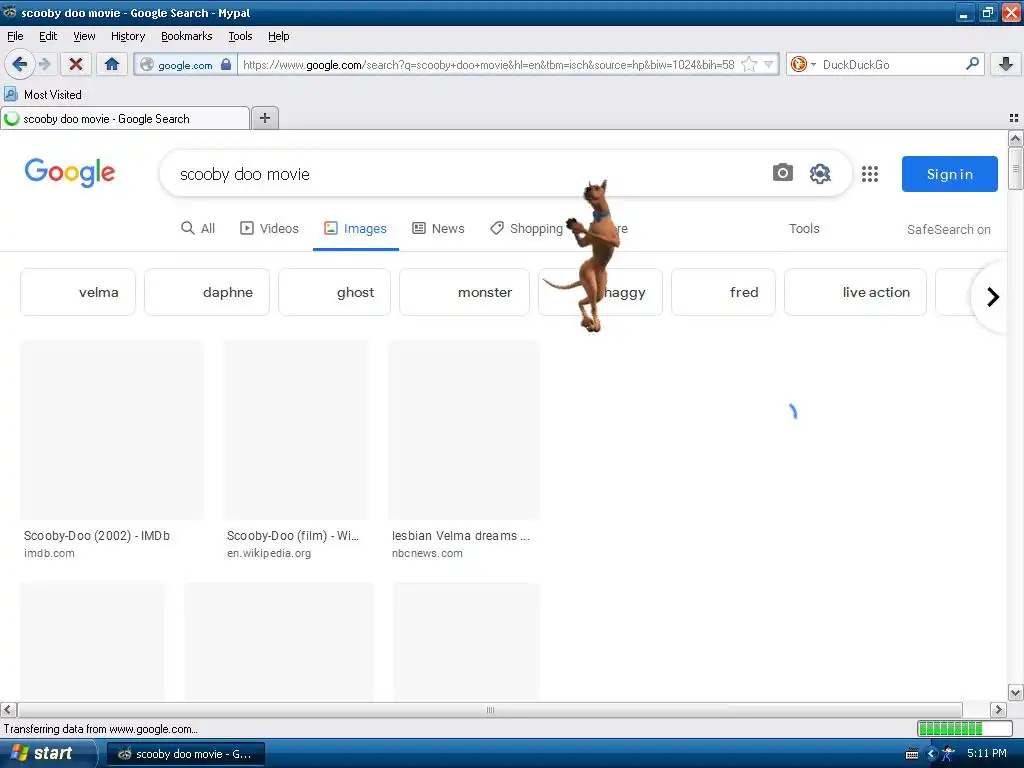Switch to the News tab
This screenshot has height=768, width=1024.
(438, 229)
